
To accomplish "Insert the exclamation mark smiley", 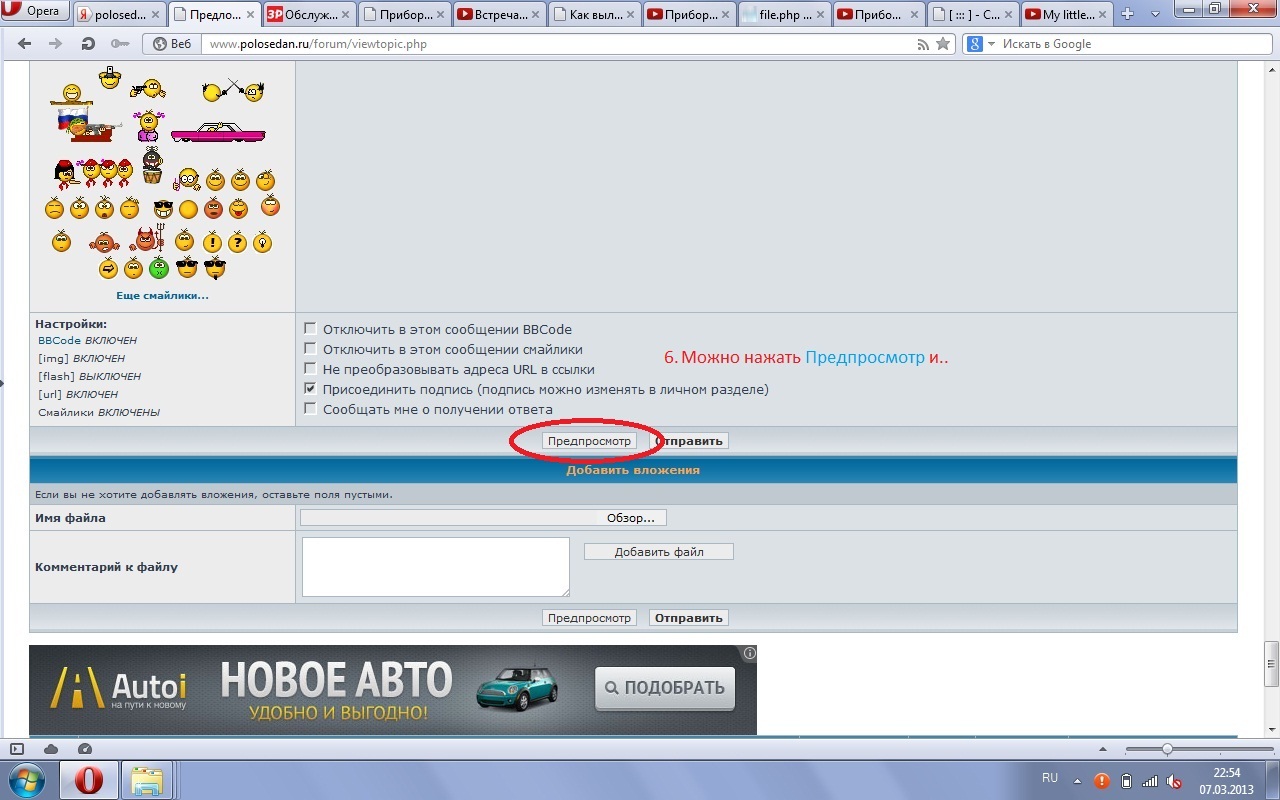I will pos(212,242).
